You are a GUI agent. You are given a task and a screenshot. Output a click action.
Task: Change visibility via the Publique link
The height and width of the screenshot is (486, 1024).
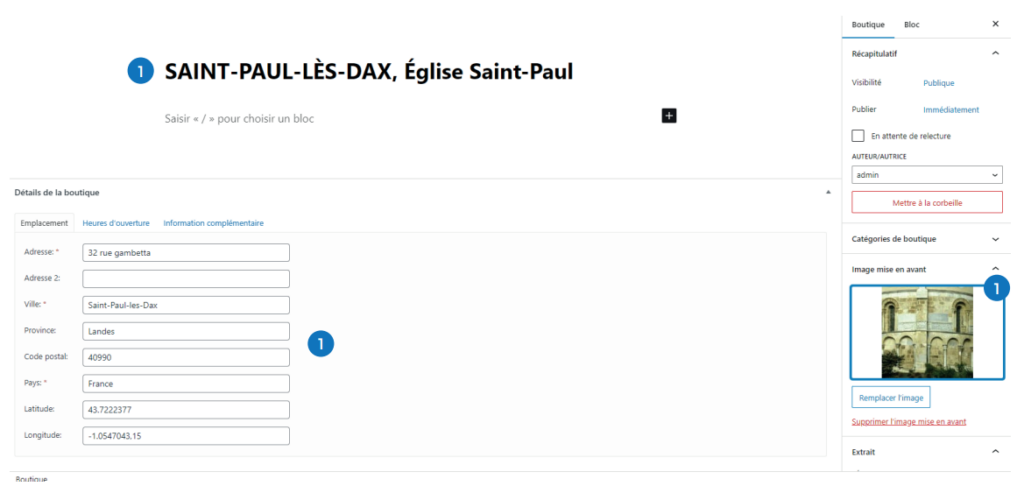pyautogui.click(x=938, y=83)
